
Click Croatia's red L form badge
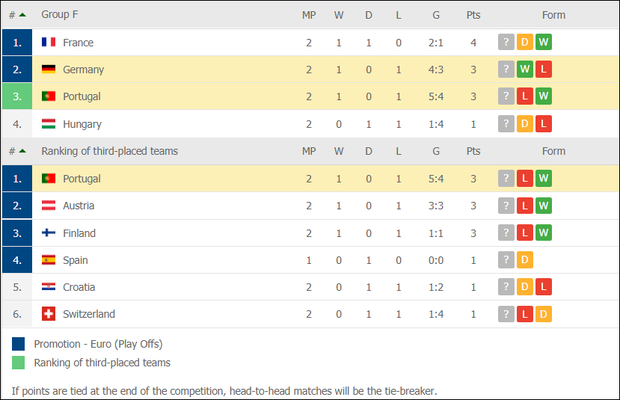[x=544, y=287]
